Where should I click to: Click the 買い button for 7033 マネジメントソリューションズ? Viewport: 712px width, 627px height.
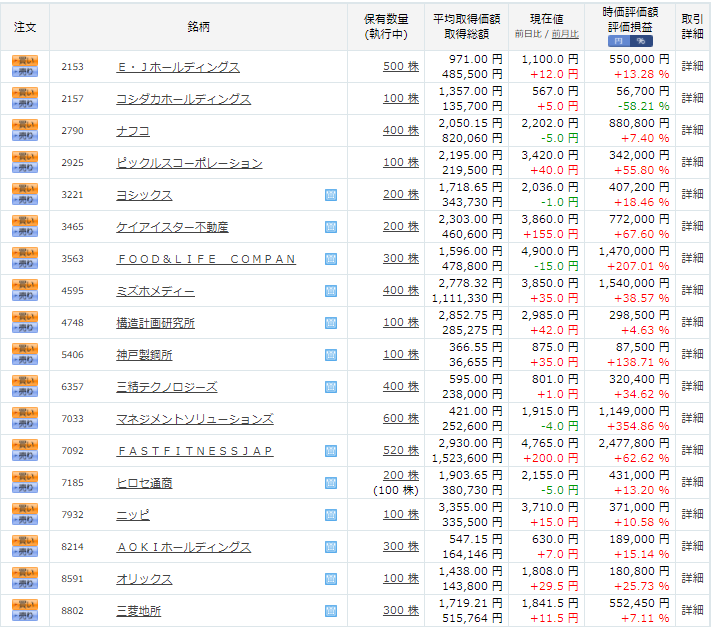25,413
